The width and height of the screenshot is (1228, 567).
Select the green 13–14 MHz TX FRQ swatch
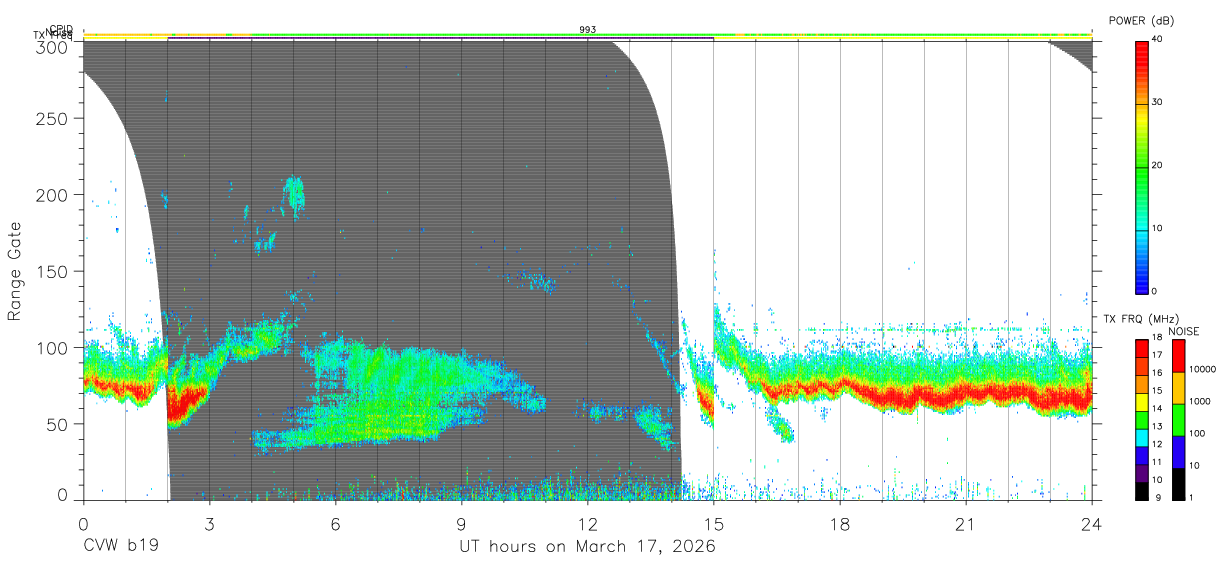(x=1141, y=420)
